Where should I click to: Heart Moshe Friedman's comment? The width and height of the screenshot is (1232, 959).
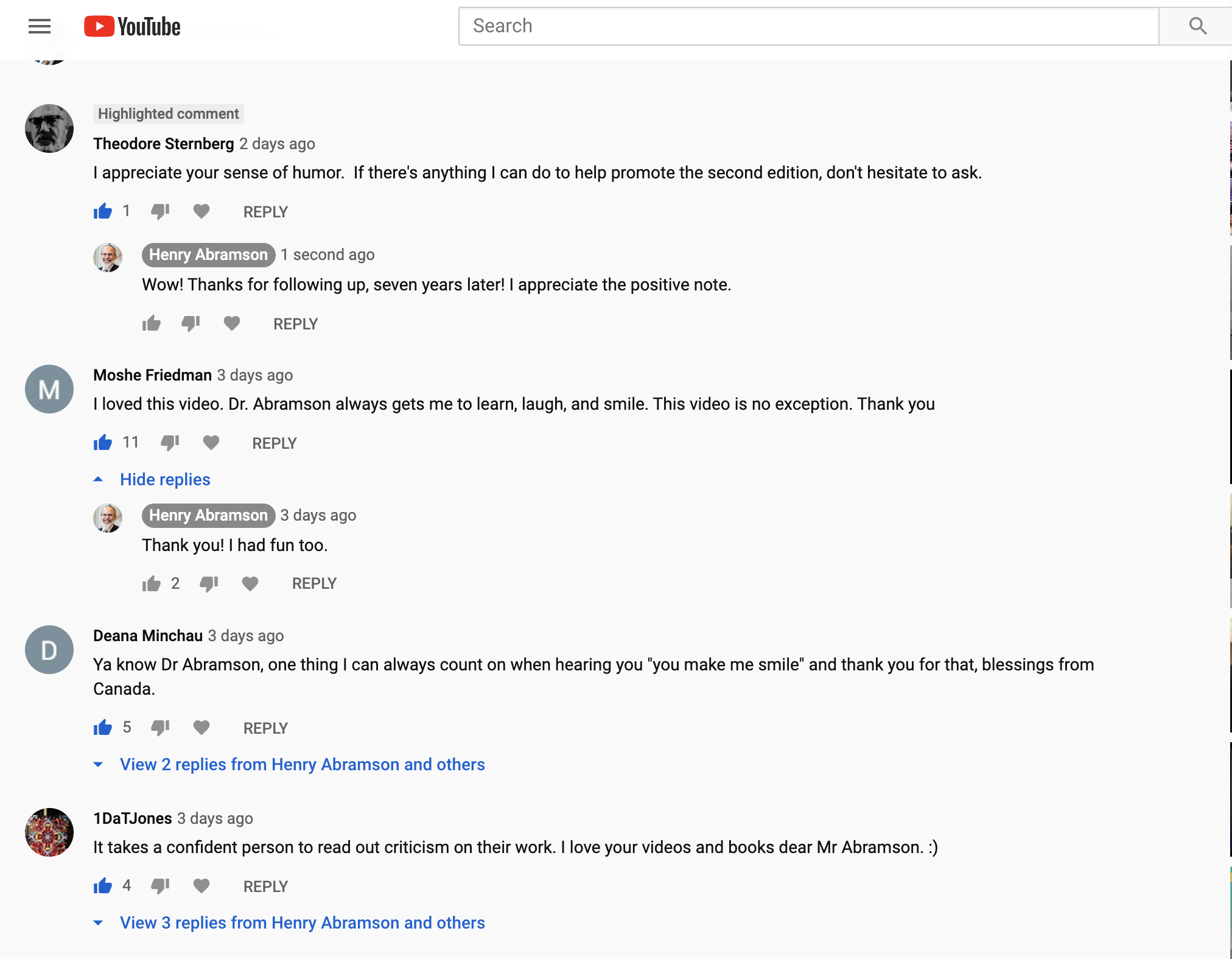coord(211,443)
